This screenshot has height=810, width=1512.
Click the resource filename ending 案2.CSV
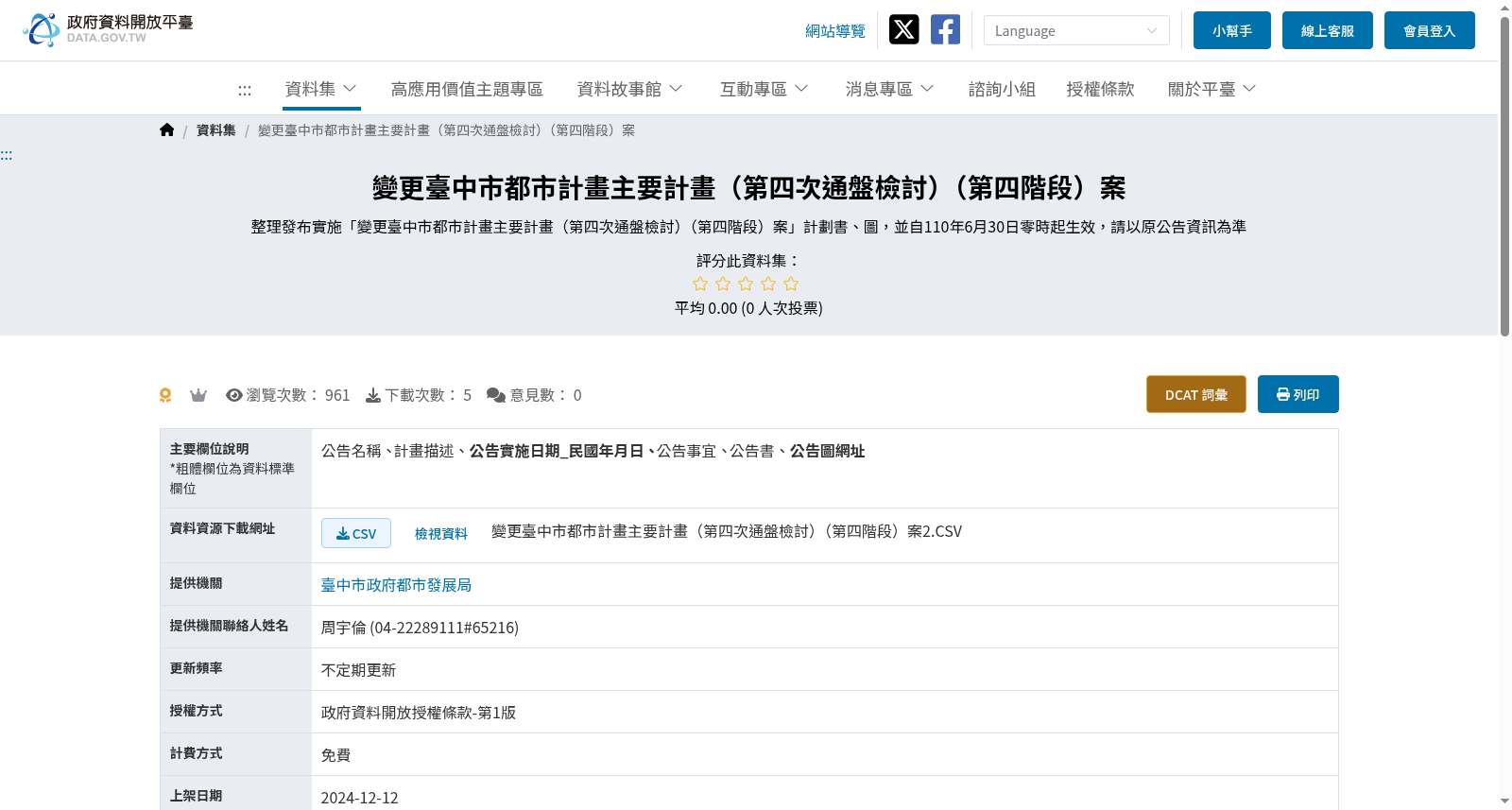[x=727, y=532]
